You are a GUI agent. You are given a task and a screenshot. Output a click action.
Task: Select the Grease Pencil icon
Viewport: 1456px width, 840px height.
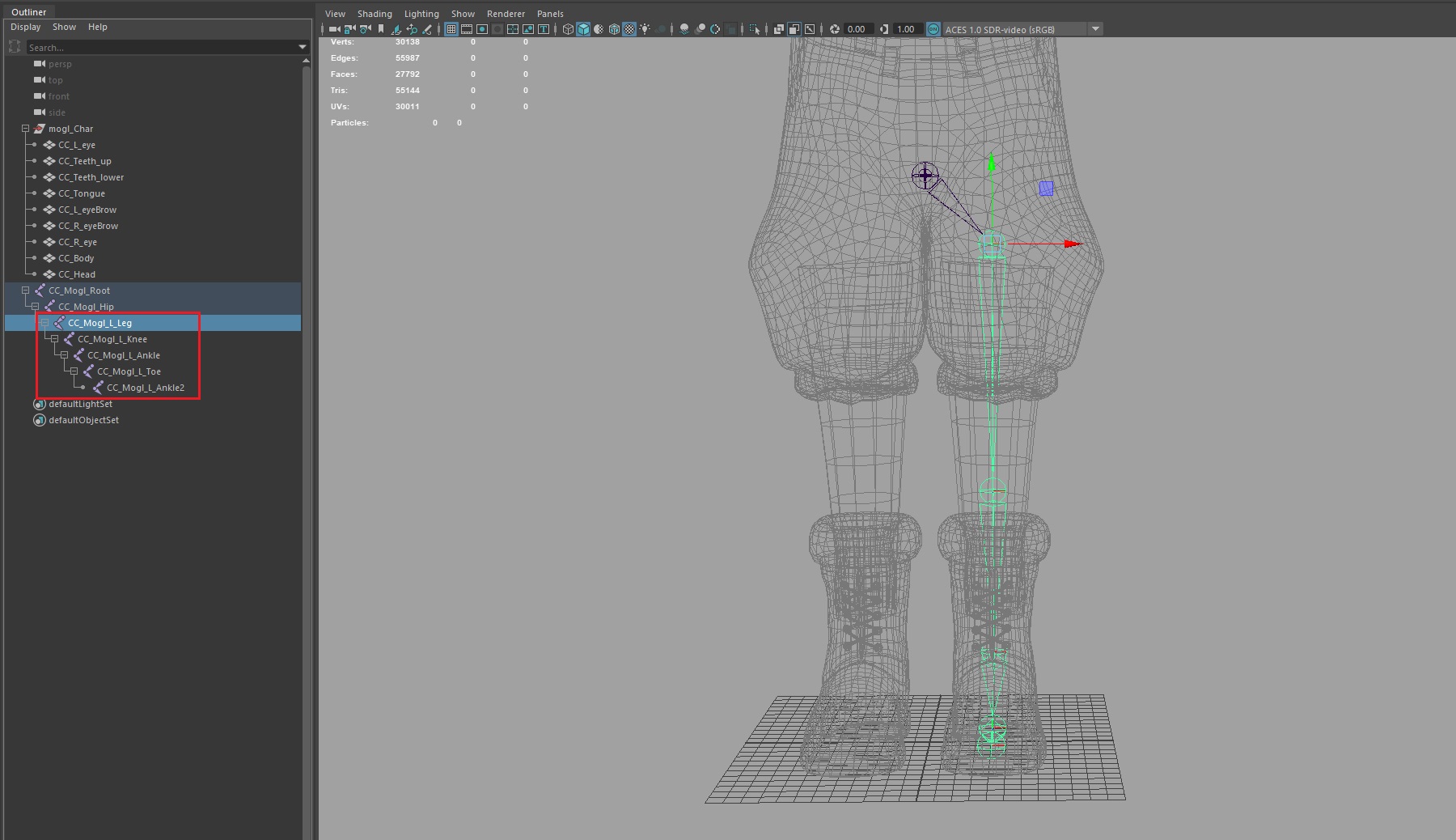tap(427, 29)
